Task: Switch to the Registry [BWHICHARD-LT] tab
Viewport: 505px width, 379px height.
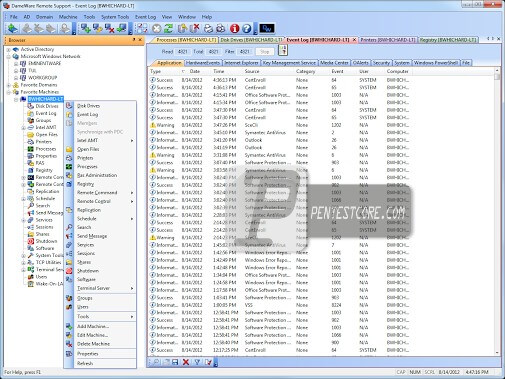Action: coord(448,40)
